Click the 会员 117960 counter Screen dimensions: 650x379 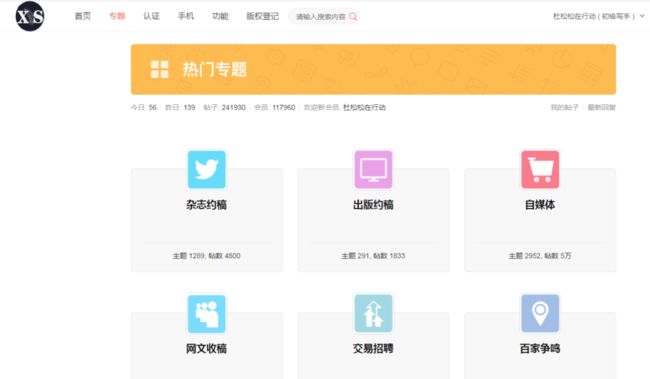coord(275,107)
